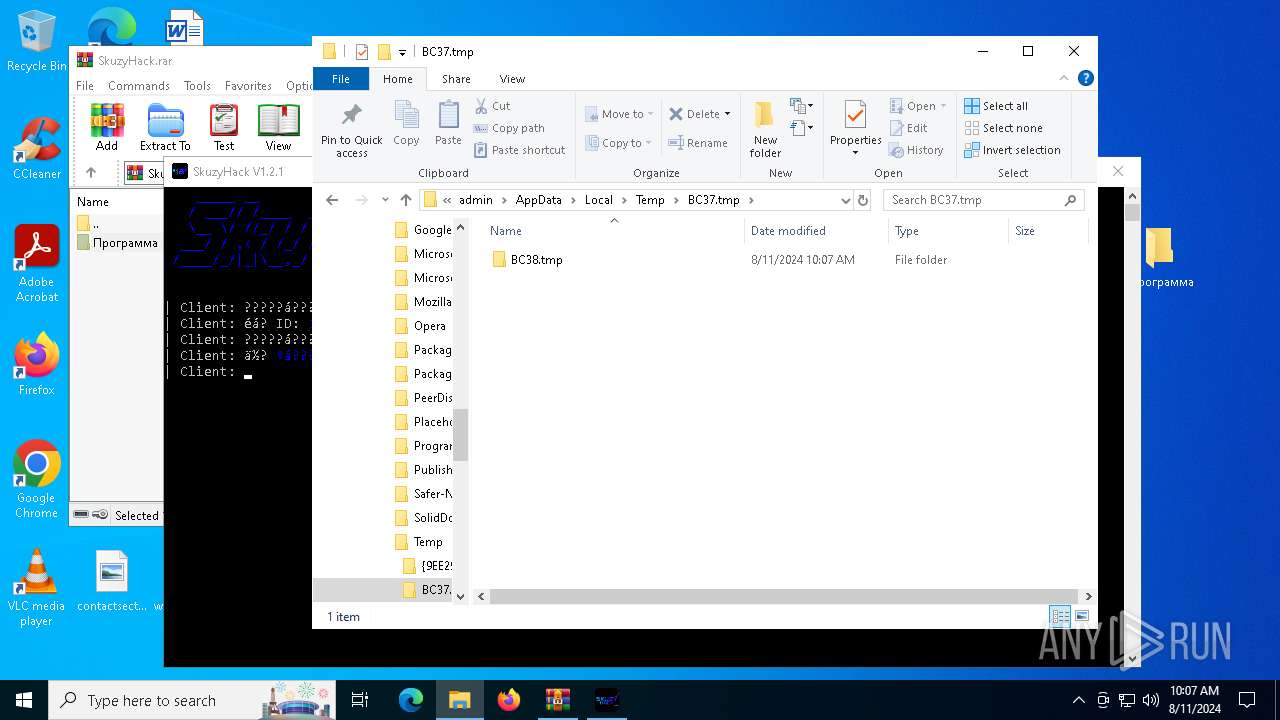Open Quick Access Toolbar customize dropdown
This screenshot has height=720, width=1280.
coord(402,52)
